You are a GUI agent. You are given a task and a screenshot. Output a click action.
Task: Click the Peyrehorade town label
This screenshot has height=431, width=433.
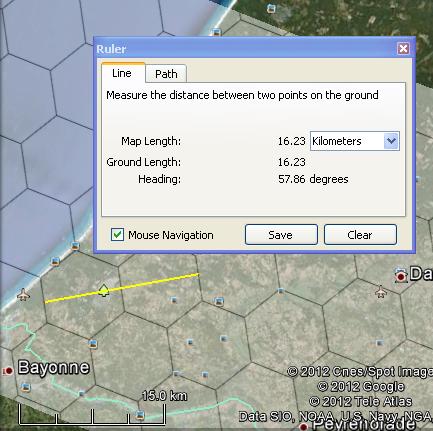(x=364, y=425)
